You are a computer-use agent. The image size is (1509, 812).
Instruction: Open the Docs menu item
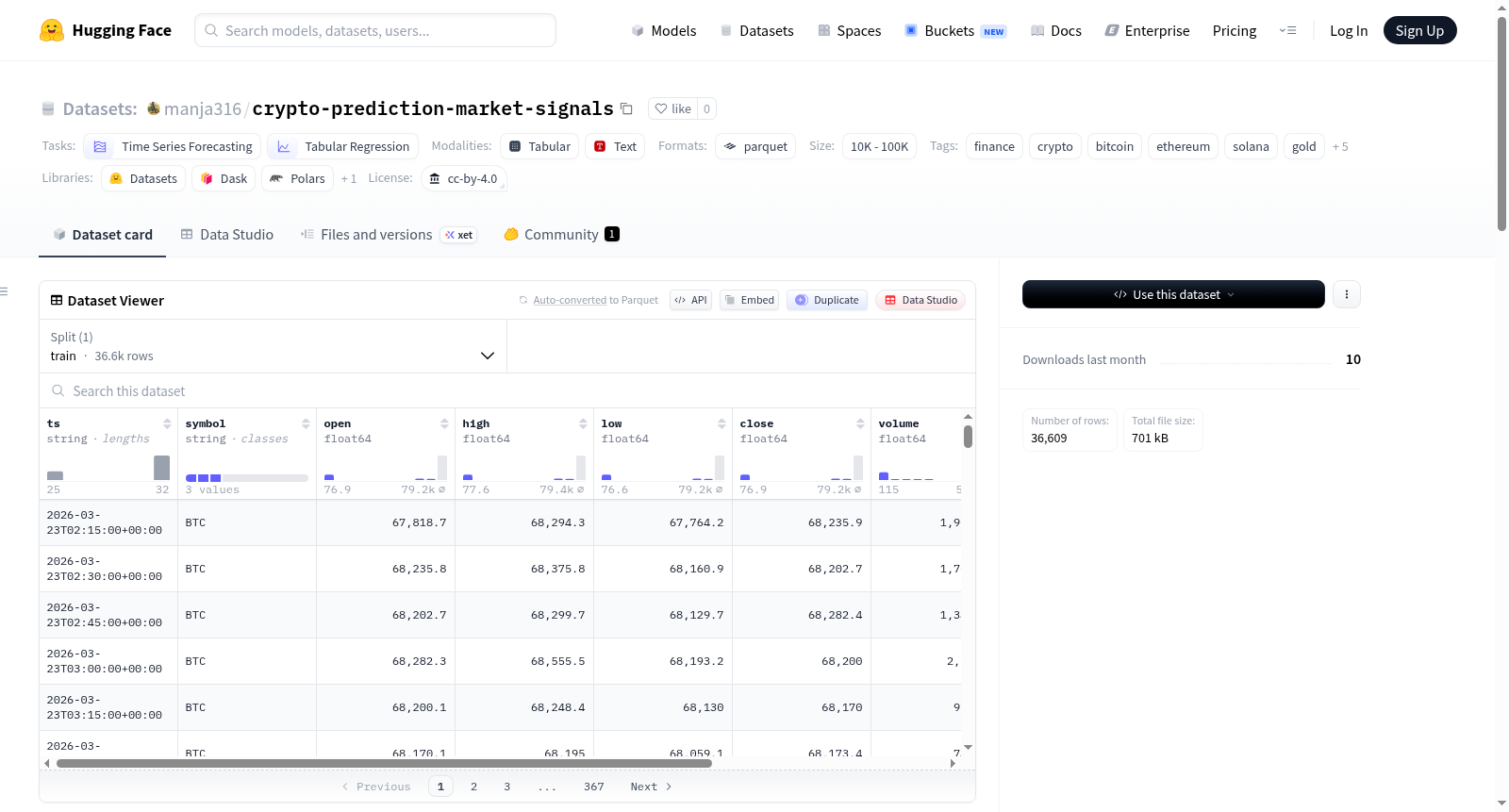click(x=1056, y=30)
